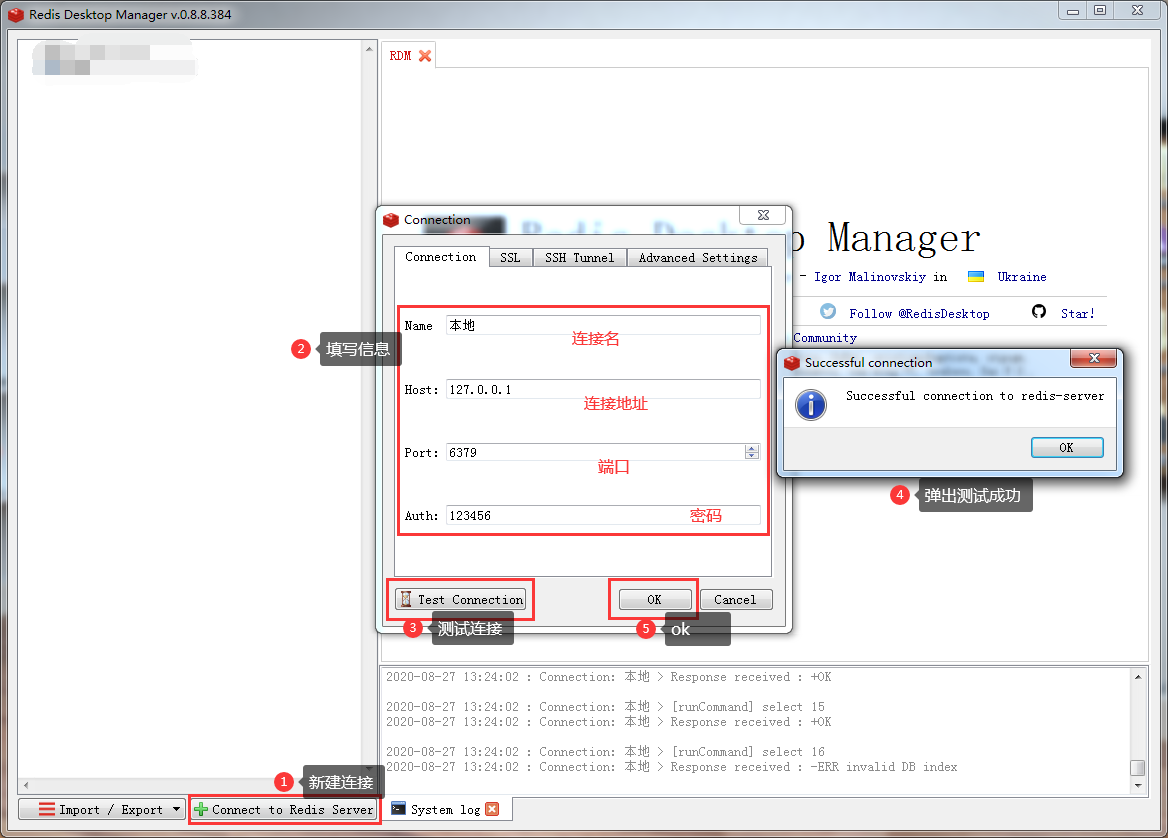Screen dimensions: 1168x838
Task: Click the log line 'select 15'
Action: pyautogui.click(x=605, y=706)
